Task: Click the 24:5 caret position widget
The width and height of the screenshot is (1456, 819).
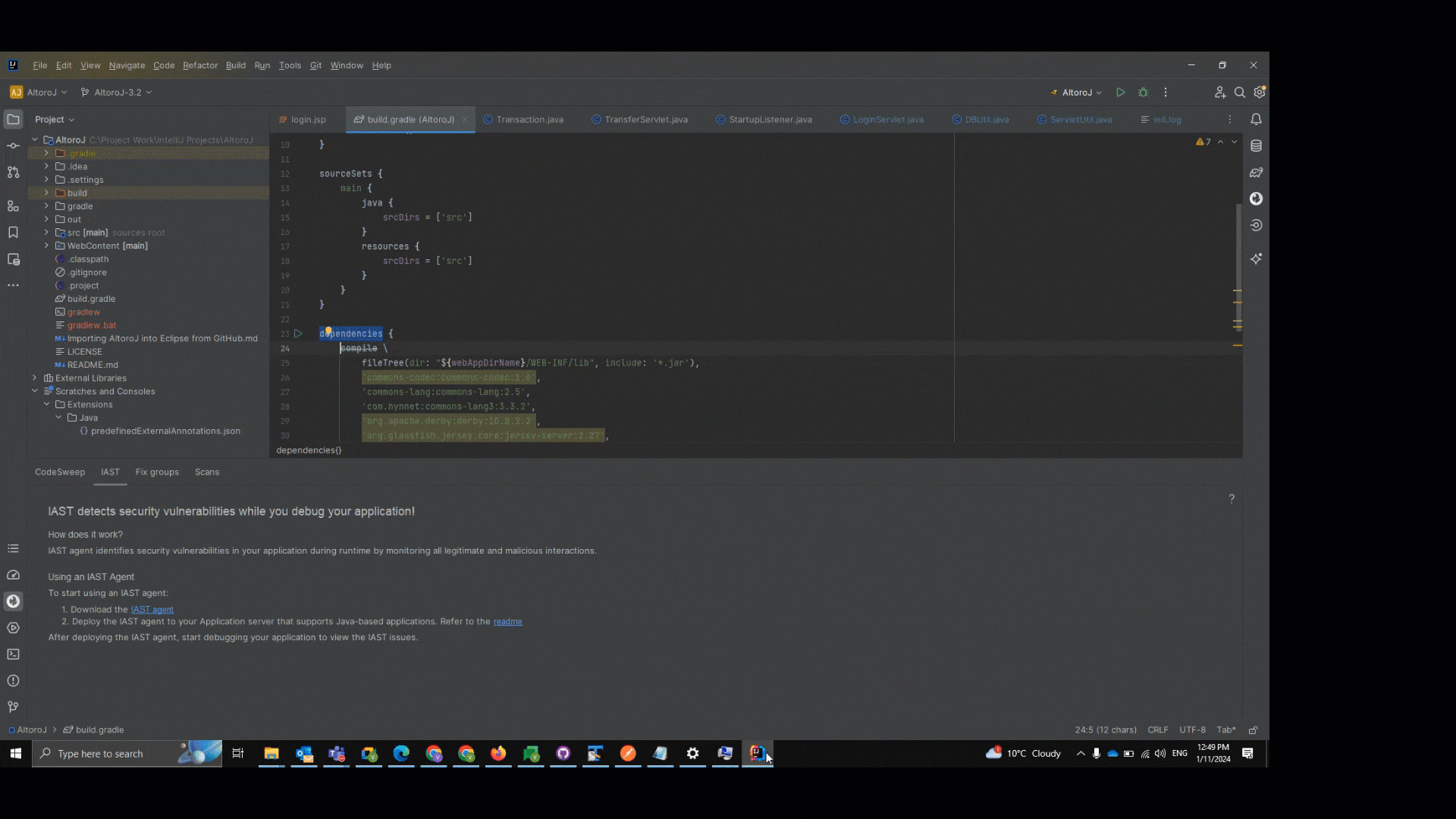Action: point(1106,730)
